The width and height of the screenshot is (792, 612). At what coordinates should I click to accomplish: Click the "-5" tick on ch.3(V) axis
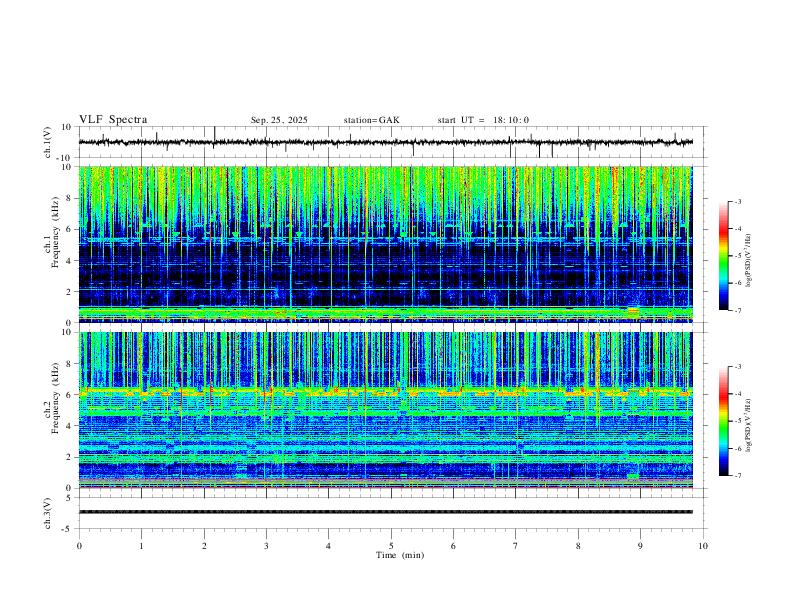[68, 529]
